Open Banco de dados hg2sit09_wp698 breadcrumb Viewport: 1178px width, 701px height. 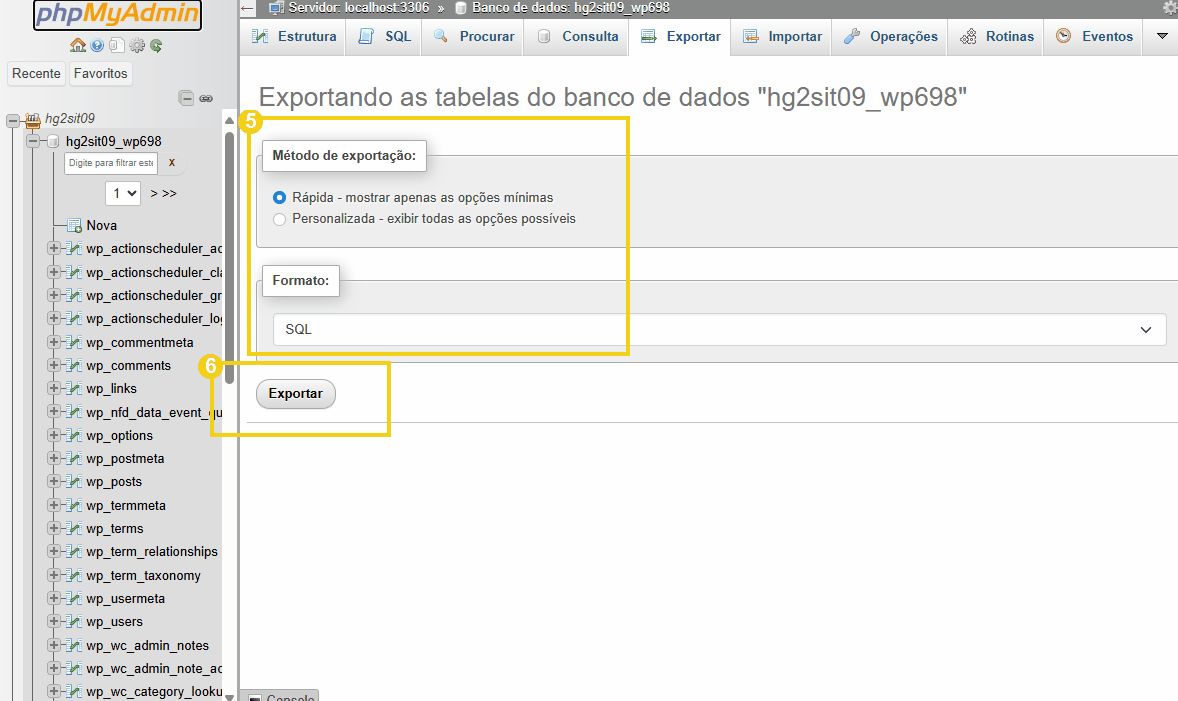click(x=570, y=8)
